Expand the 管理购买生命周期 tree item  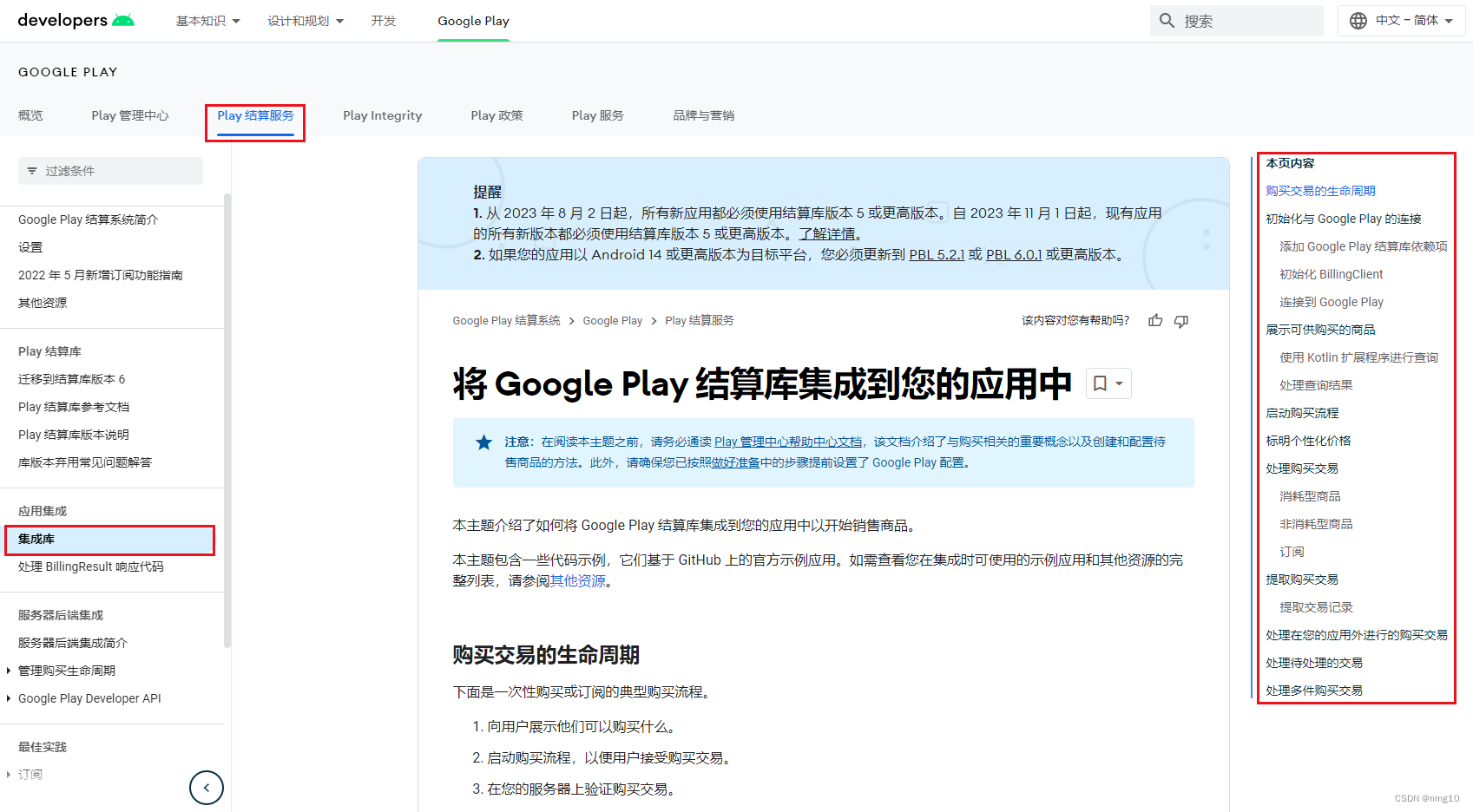(x=9, y=671)
